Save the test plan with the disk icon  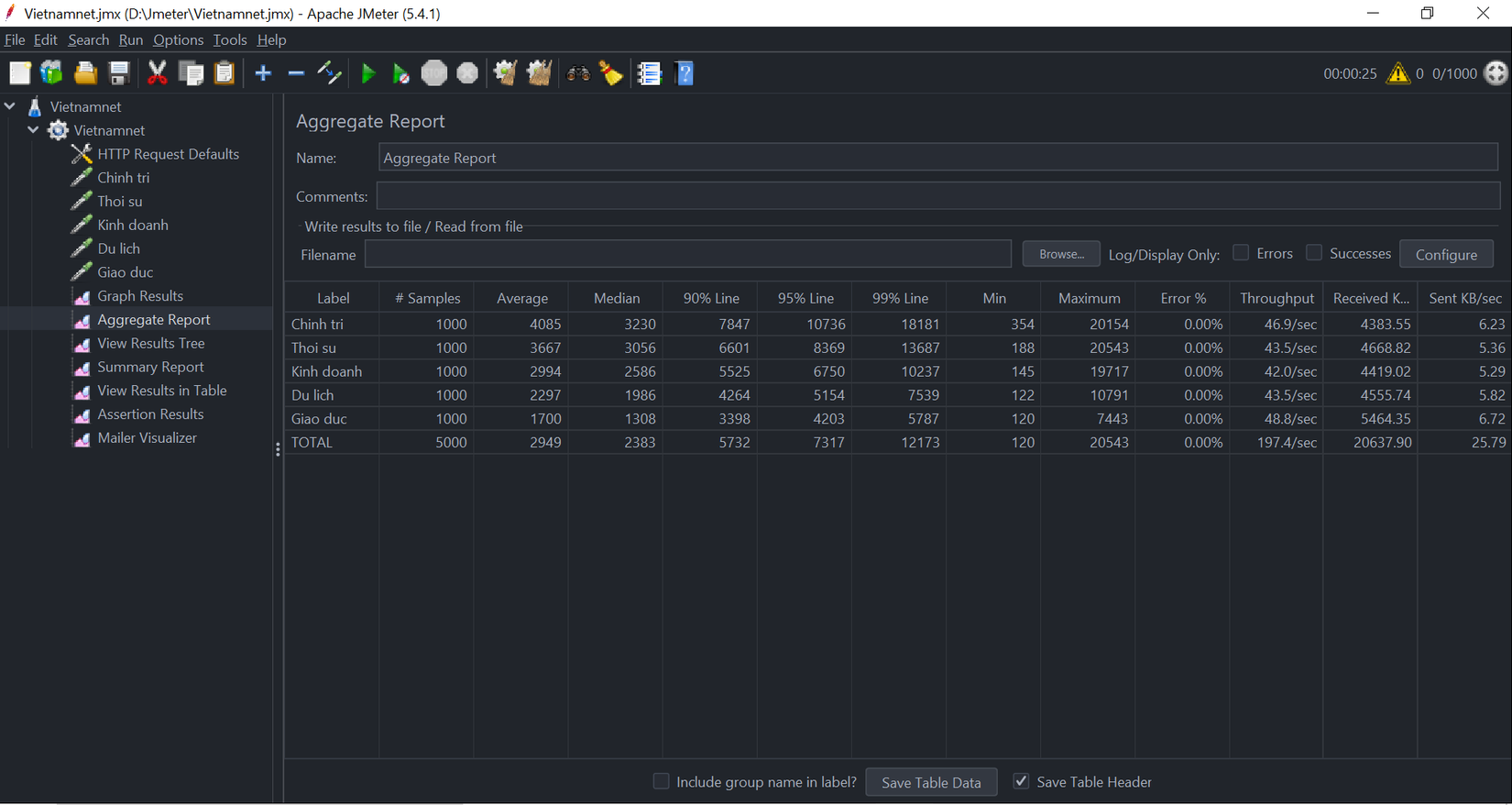(x=119, y=73)
